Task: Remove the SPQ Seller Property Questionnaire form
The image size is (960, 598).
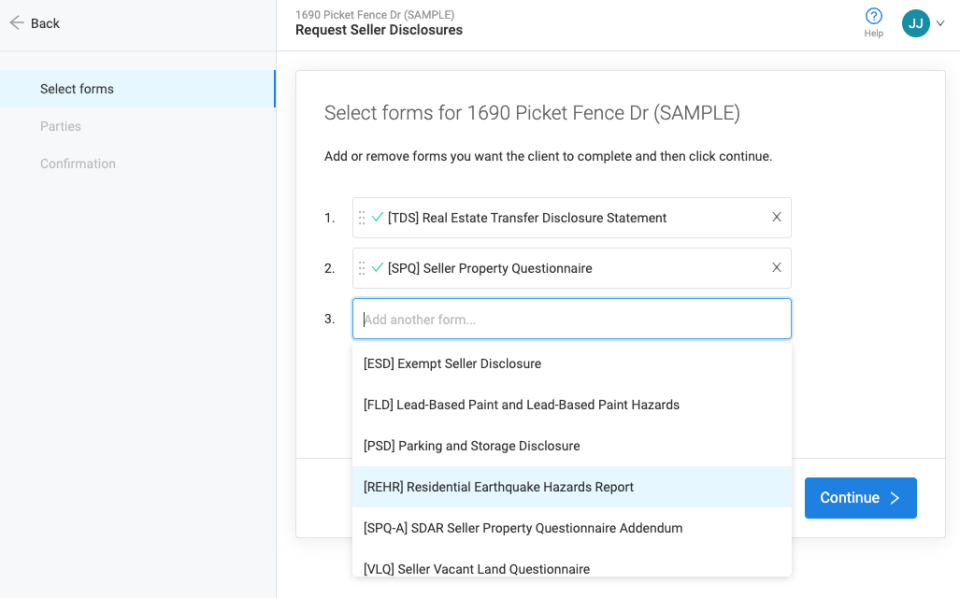Action: click(x=776, y=268)
